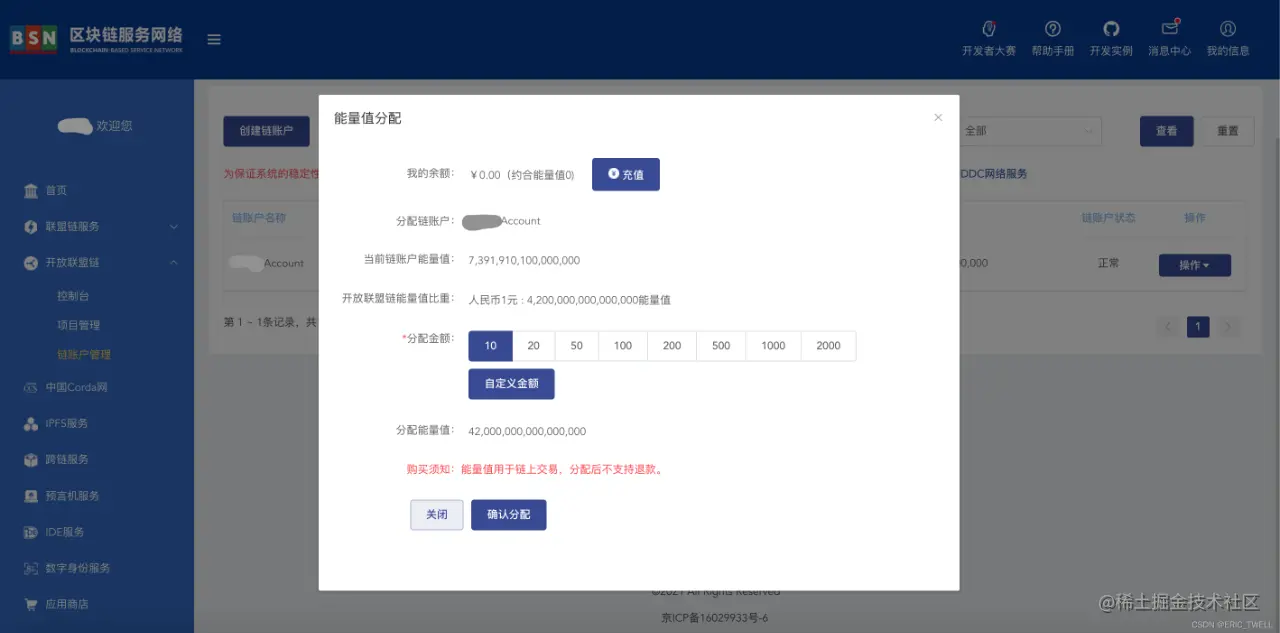Collapse the 开放联盟链 sidebar chevron
This screenshot has width=1280, height=633.
click(x=173, y=263)
